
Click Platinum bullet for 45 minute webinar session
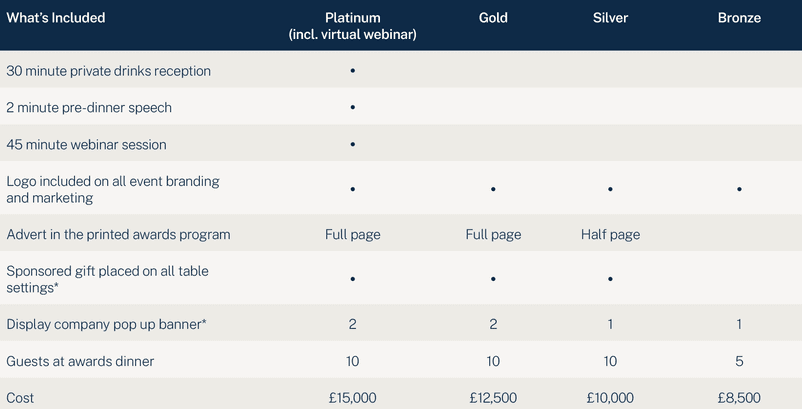(x=352, y=144)
